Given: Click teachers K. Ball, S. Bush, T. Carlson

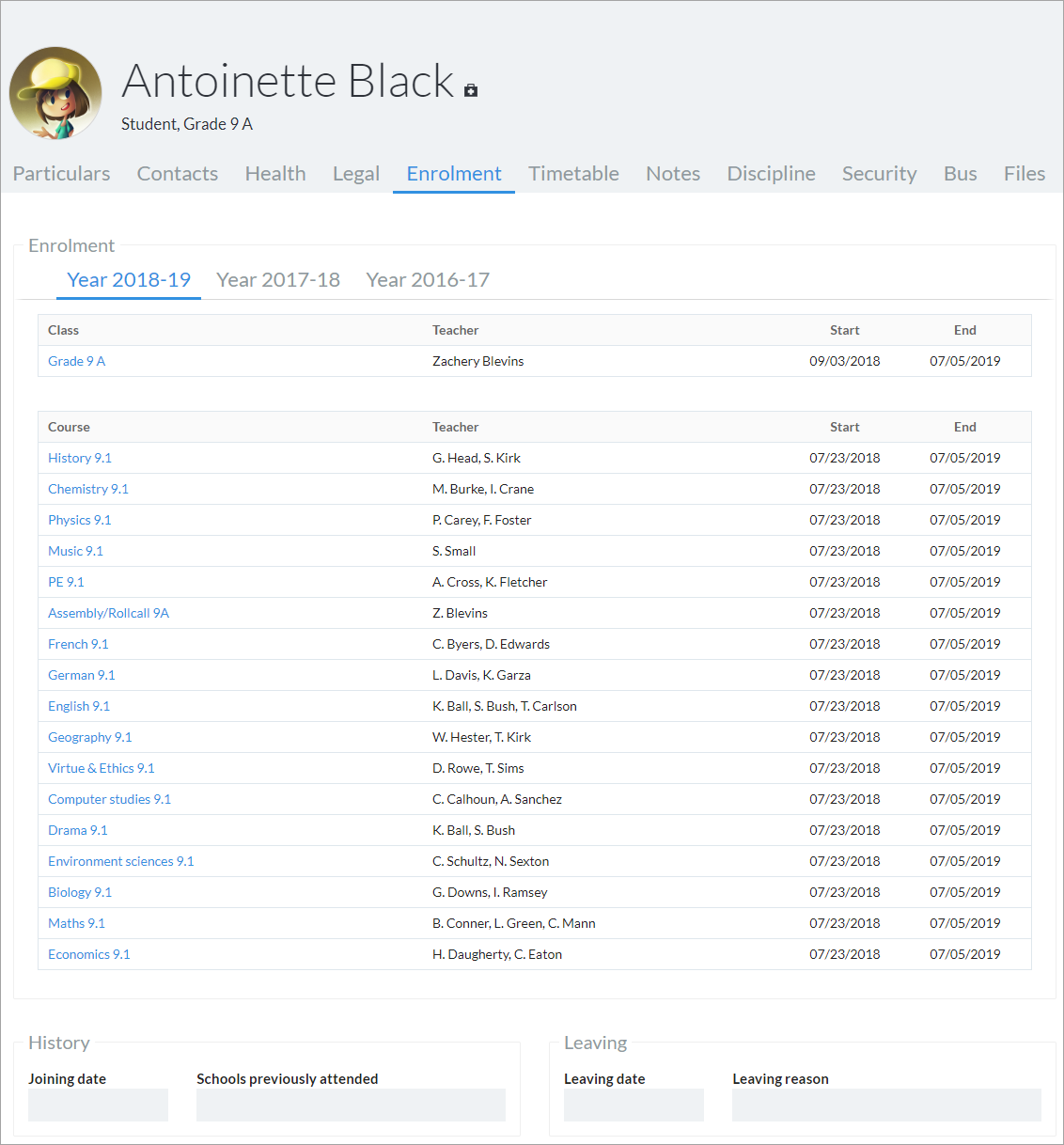Looking at the screenshot, I should (505, 706).
